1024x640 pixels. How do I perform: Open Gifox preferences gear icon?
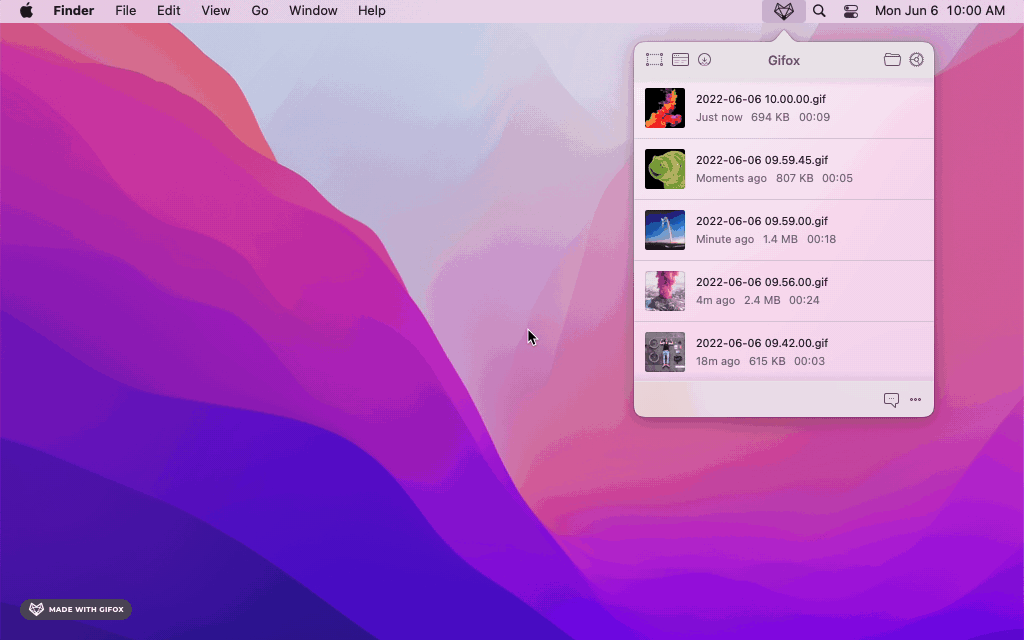click(916, 60)
